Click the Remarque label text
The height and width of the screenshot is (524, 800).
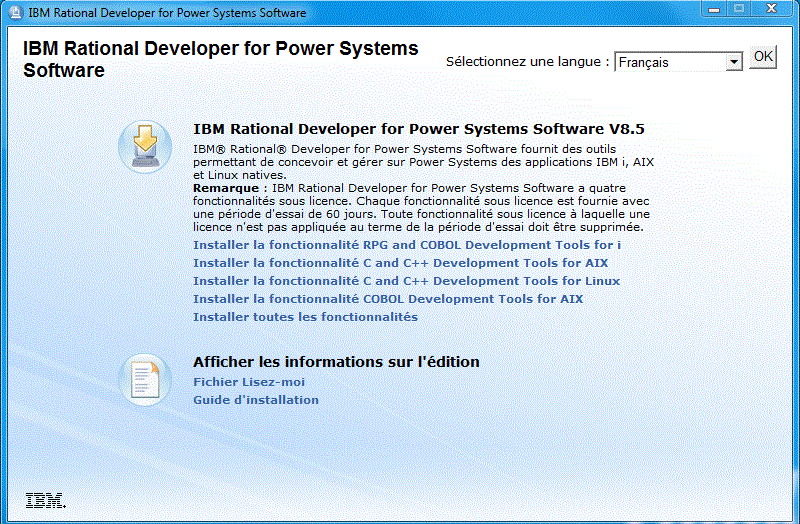(x=226, y=188)
